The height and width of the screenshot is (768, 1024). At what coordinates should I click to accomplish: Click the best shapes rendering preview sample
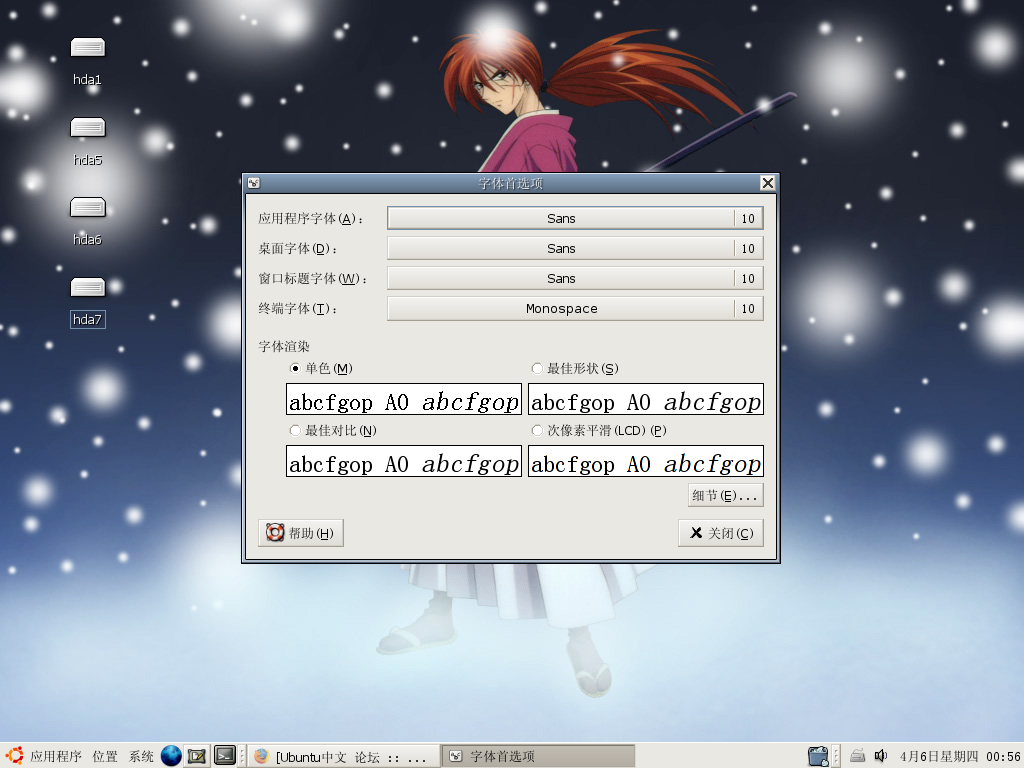coord(646,399)
